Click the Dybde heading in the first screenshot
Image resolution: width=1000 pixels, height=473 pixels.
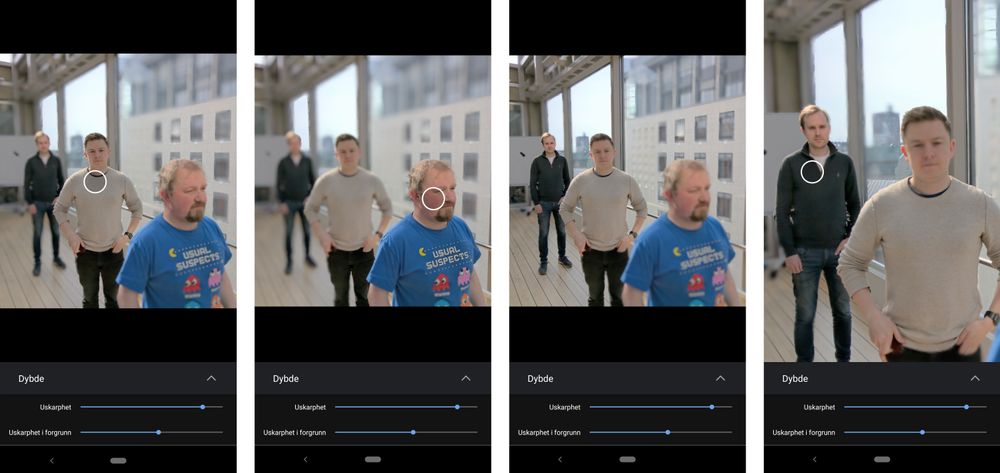point(31,379)
